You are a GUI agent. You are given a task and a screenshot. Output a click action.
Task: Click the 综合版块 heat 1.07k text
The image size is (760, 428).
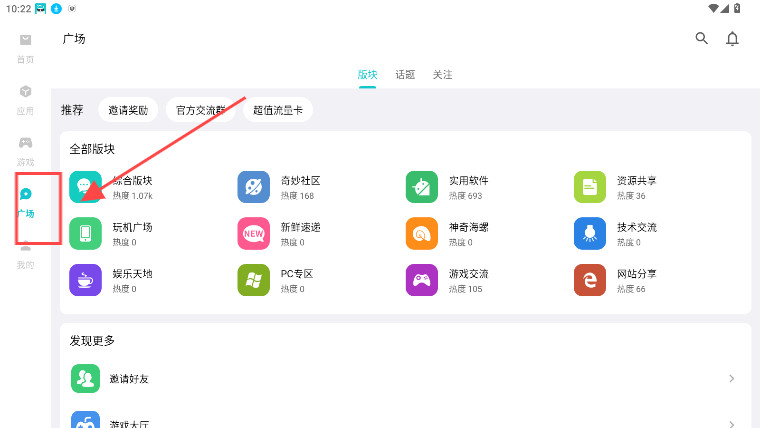[x=133, y=196]
